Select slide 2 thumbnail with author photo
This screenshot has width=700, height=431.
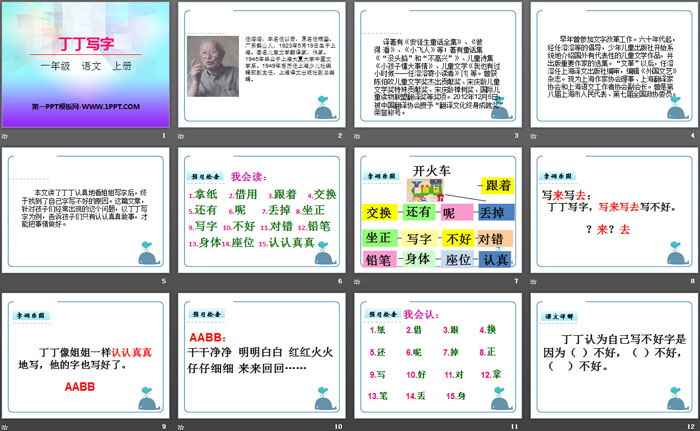[262, 65]
